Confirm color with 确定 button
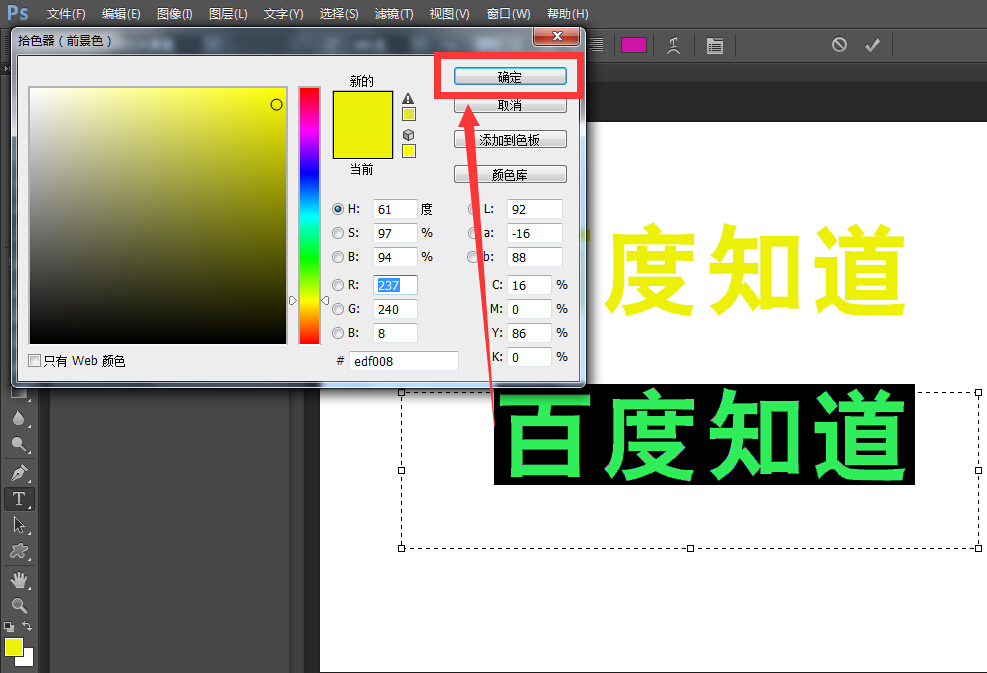987x673 pixels. tap(510, 77)
